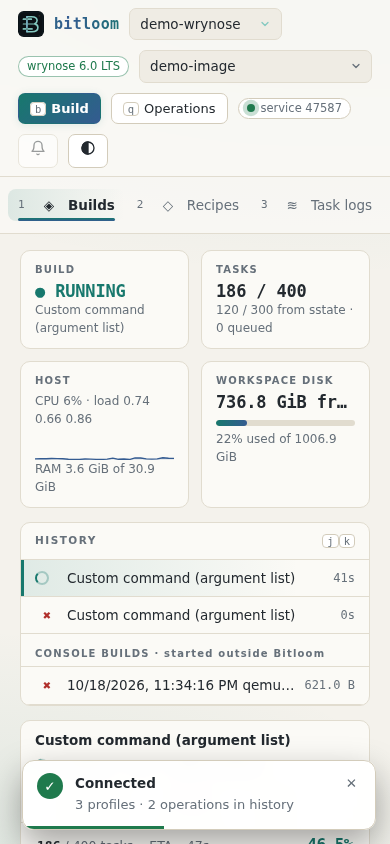Click the spinner icon on the running build
390x844 pixels.
[42, 578]
